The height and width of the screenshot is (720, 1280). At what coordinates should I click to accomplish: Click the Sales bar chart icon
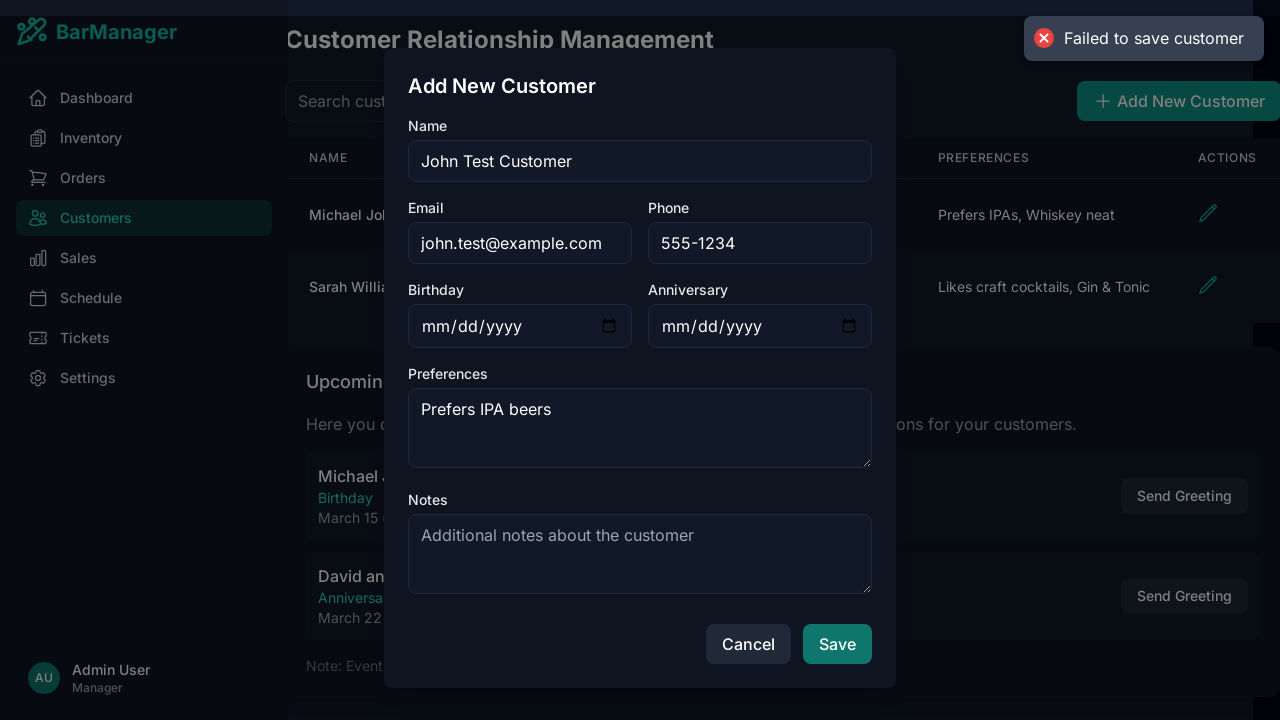point(38,258)
